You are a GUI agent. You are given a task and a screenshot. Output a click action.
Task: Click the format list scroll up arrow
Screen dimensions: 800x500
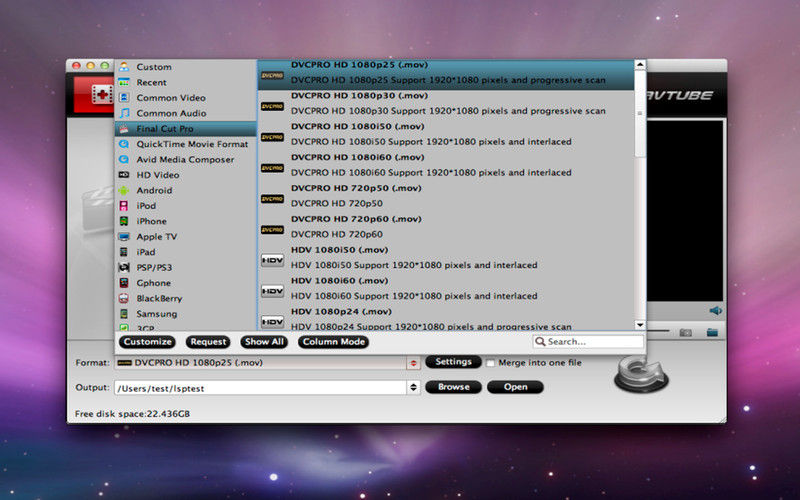click(640, 65)
